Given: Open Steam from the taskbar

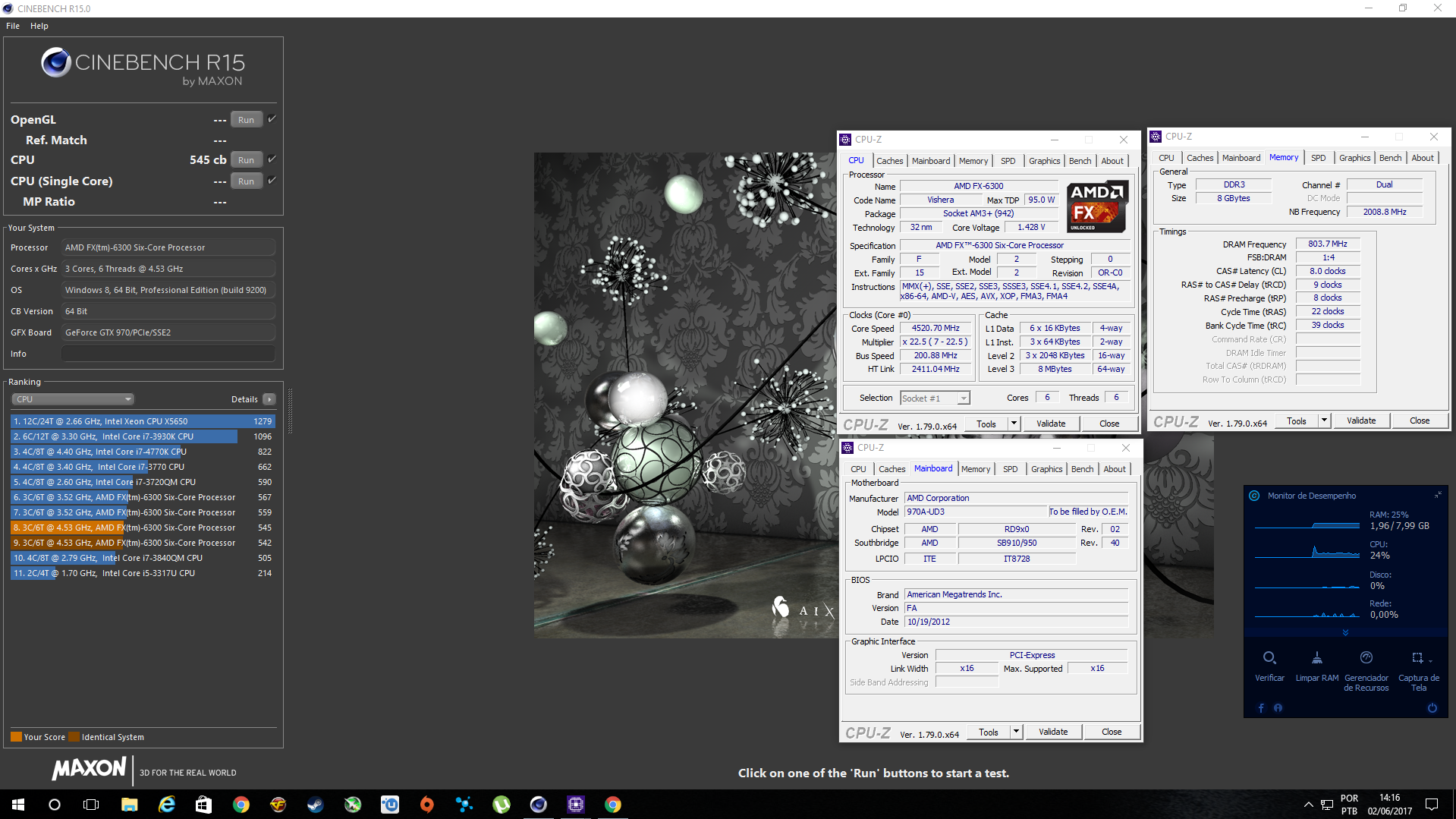Looking at the screenshot, I should point(315,805).
